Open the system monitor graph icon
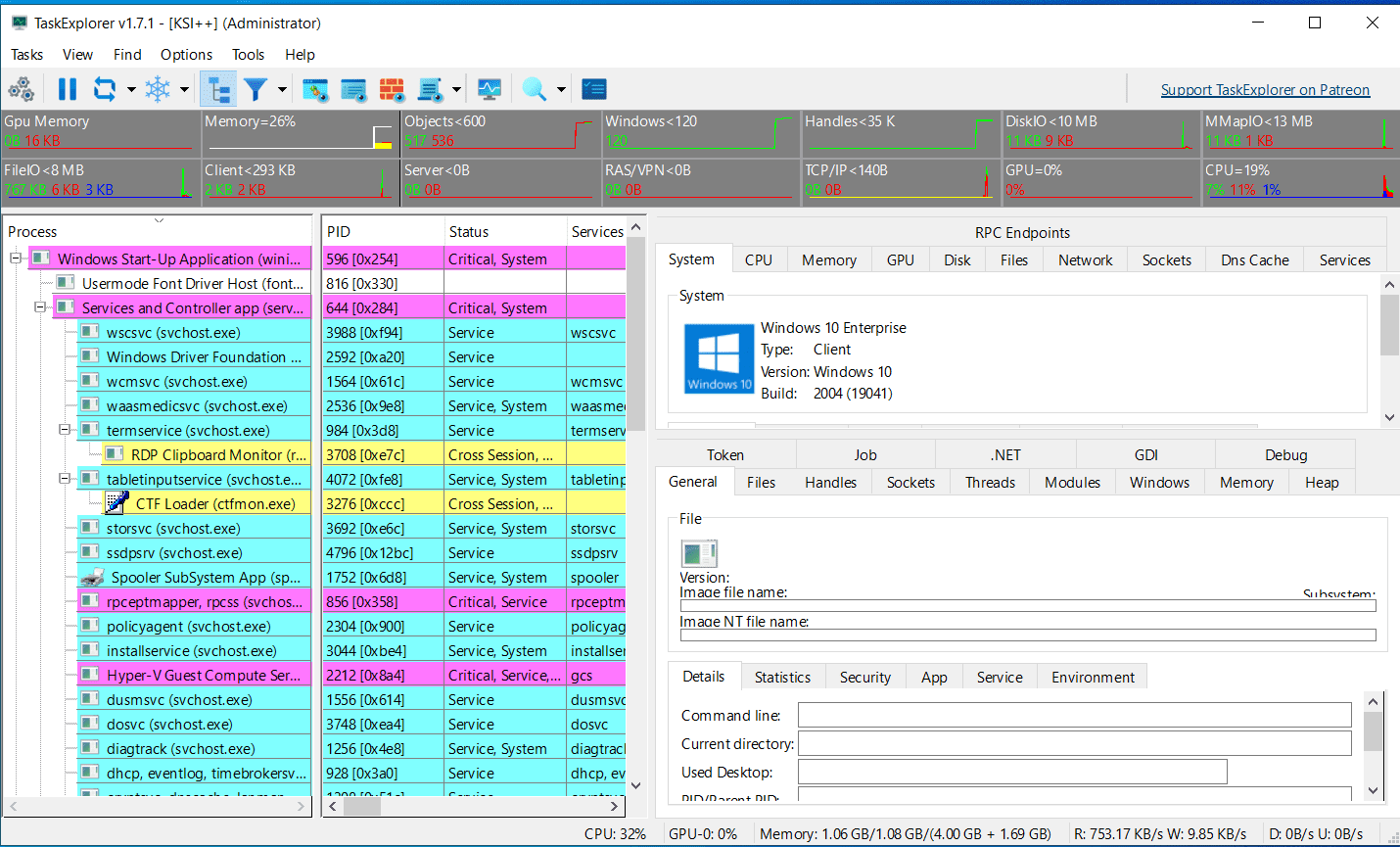This screenshot has width=1400, height=847. [490, 89]
